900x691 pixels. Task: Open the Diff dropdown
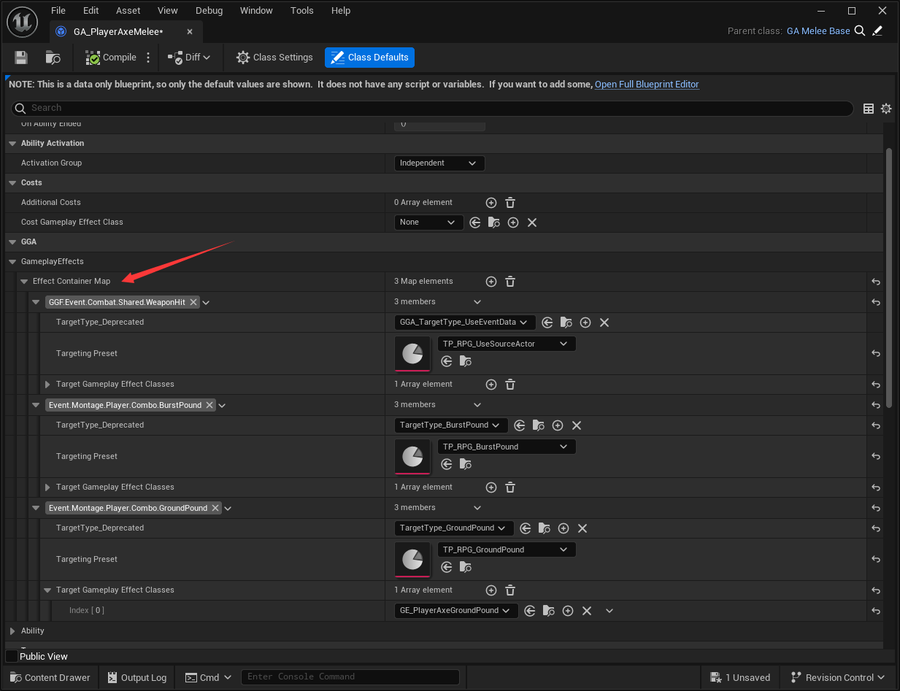click(x=189, y=57)
